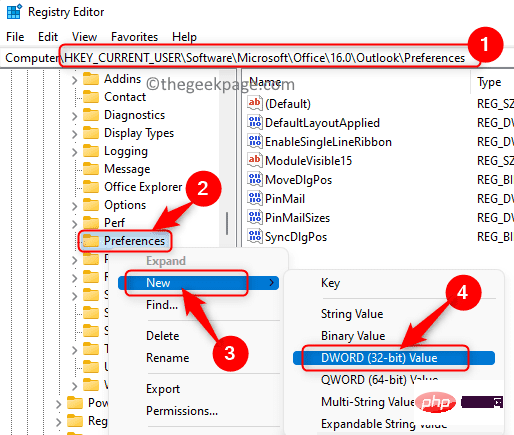Expand the Addins tree node
The height and width of the screenshot is (435, 514).
pos(75,80)
